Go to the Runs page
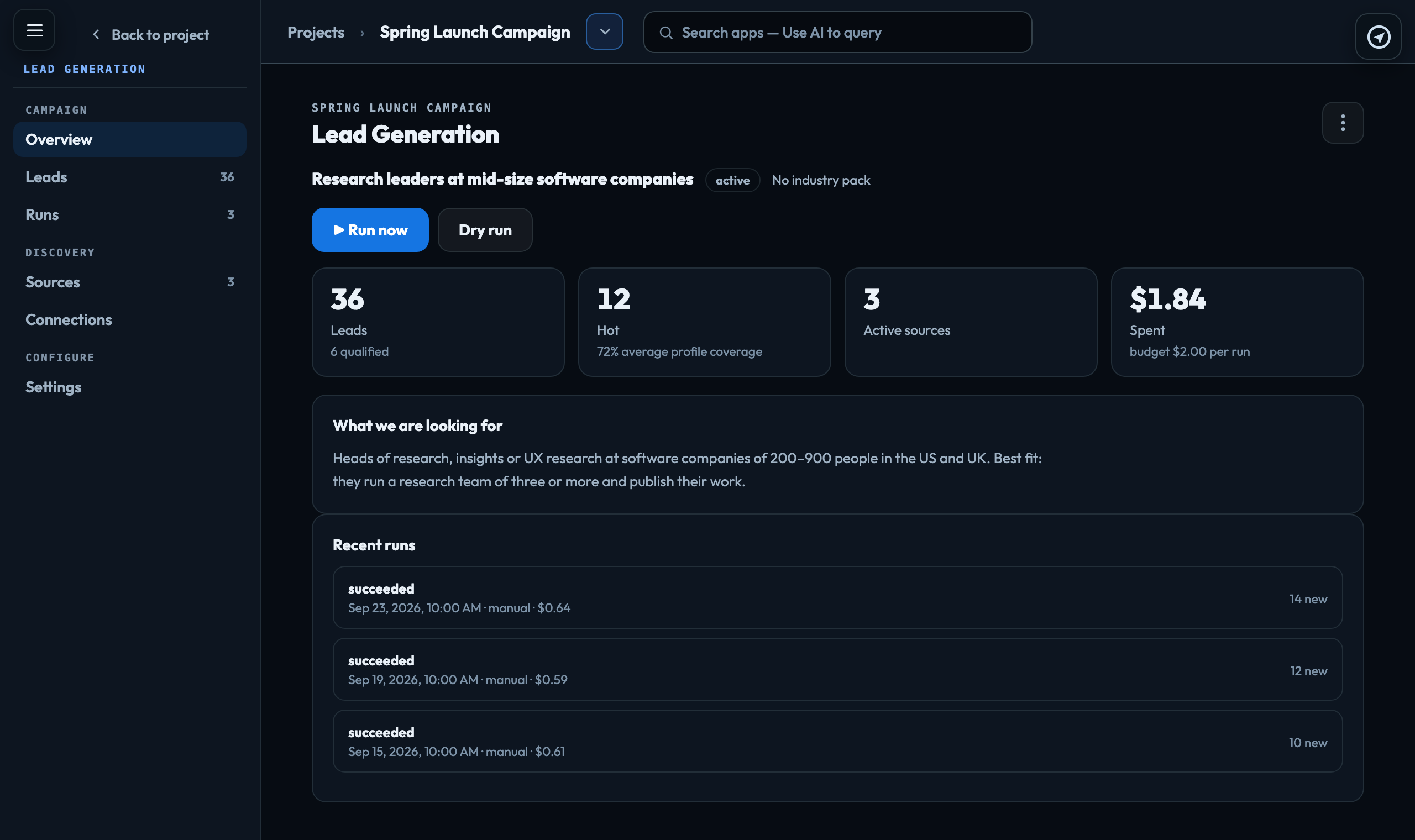Viewport: 1415px width, 840px height. point(129,214)
